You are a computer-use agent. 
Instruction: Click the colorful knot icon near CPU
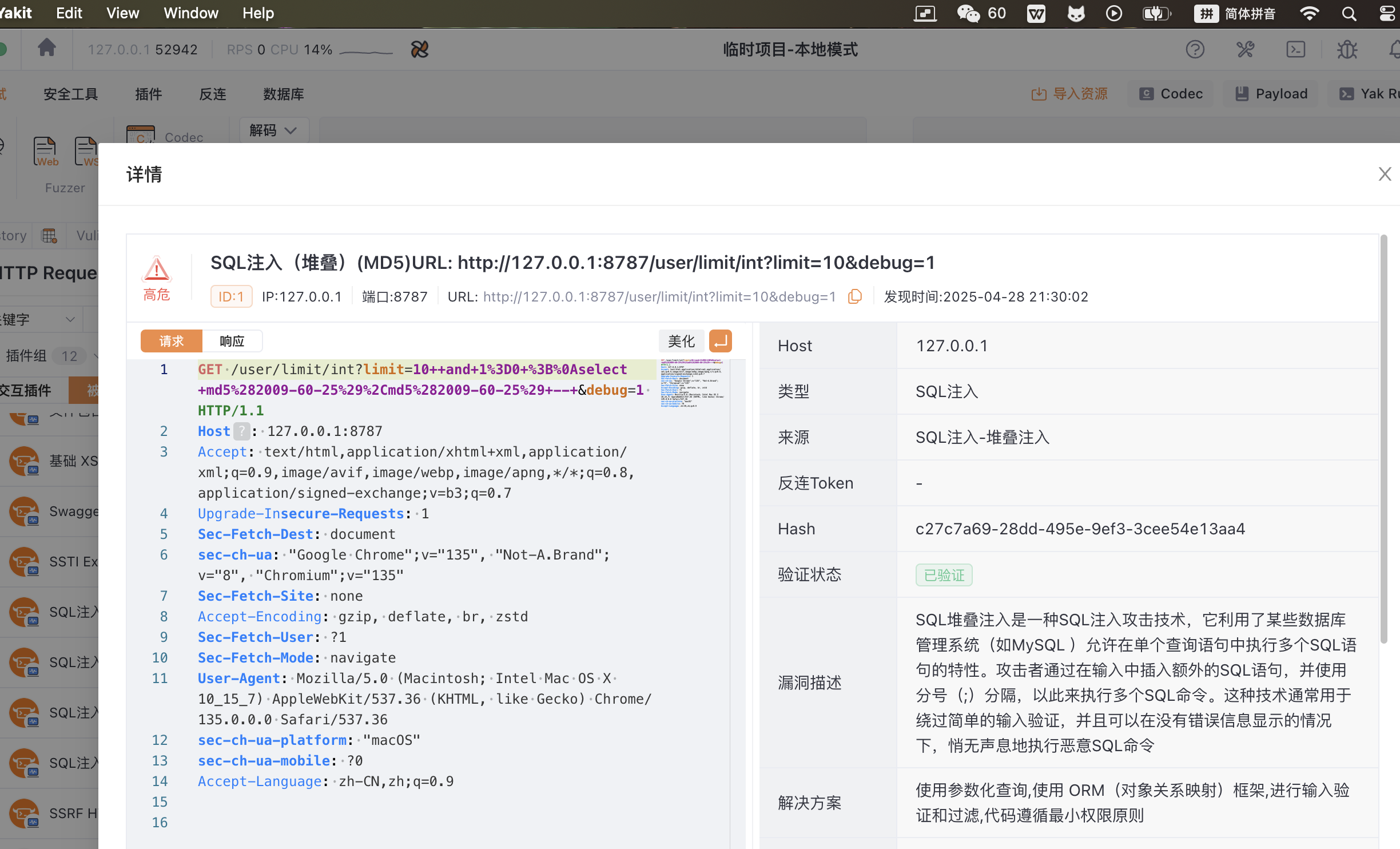(x=419, y=50)
